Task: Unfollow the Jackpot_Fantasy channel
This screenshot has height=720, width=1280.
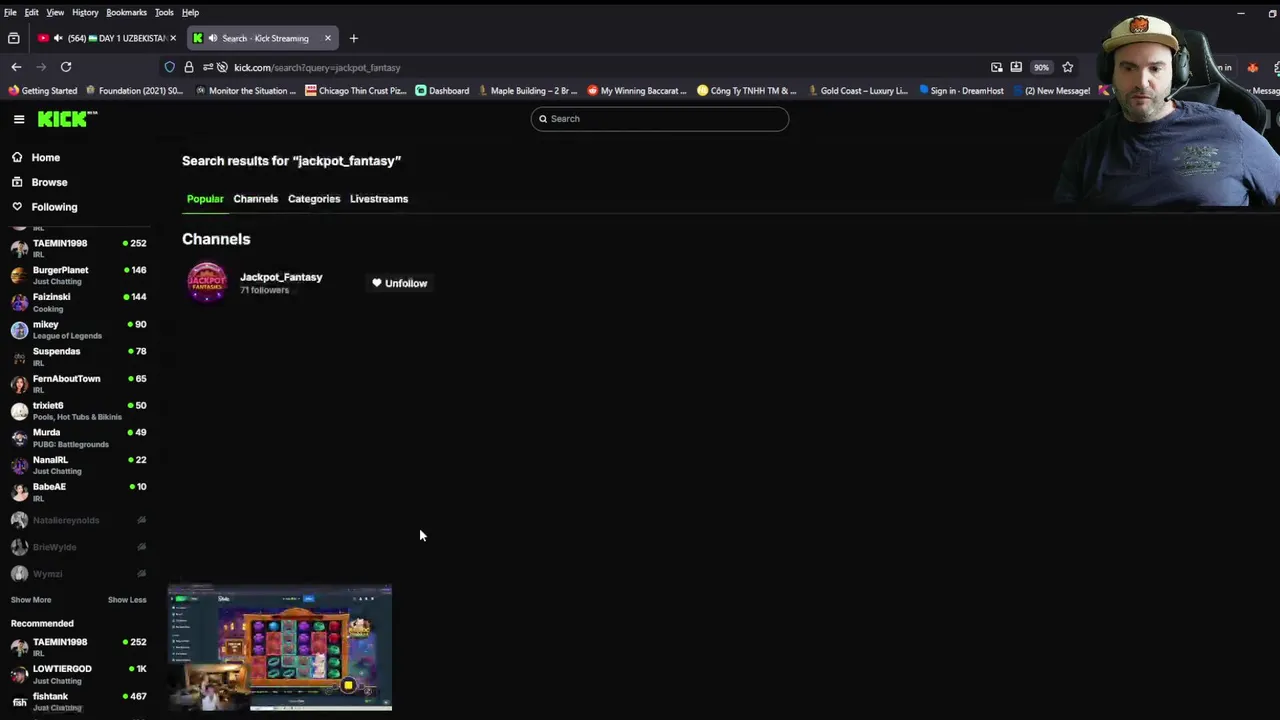Action: point(400,283)
